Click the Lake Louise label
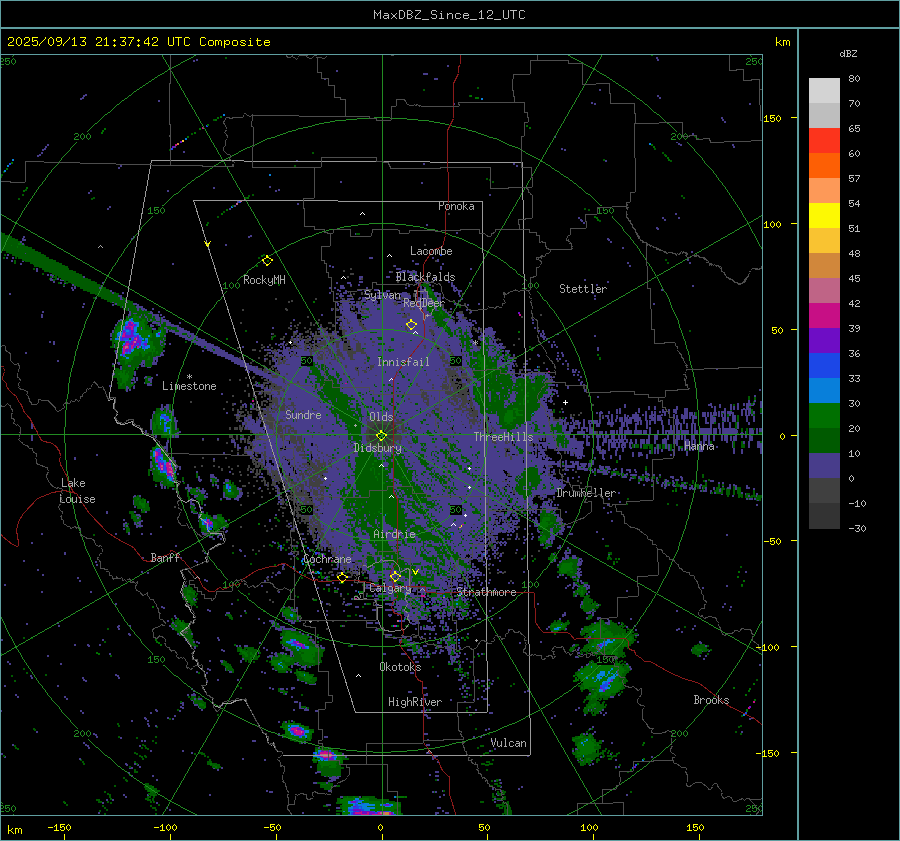The image size is (900, 841). pyautogui.click(x=77, y=491)
